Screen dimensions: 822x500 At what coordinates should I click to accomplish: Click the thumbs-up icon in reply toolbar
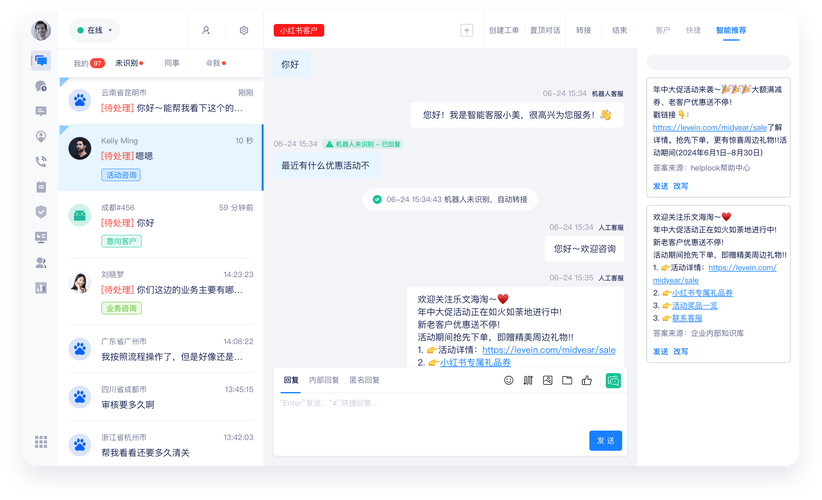[587, 381]
